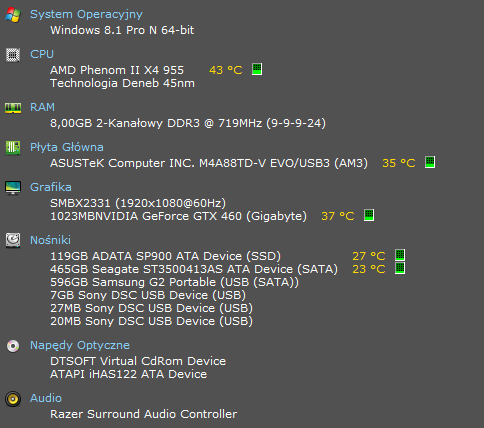Click the Seagate temperature indicator beside 23 °C
This screenshot has width=484, height=428.
[x=400, y=268]
